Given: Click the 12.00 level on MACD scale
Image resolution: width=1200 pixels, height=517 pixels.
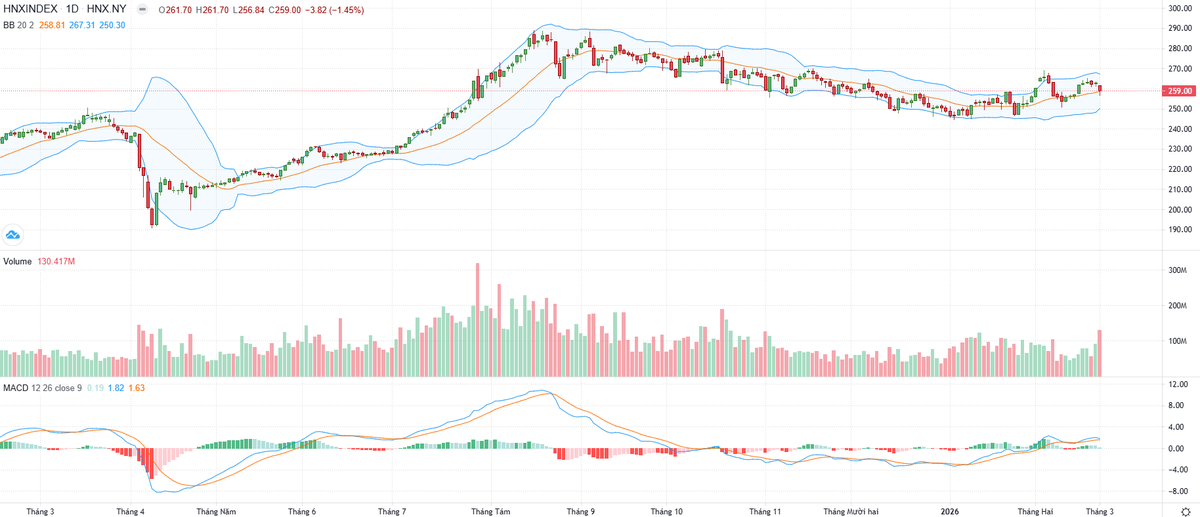Looking at the screenshot, I should 1177,385.
